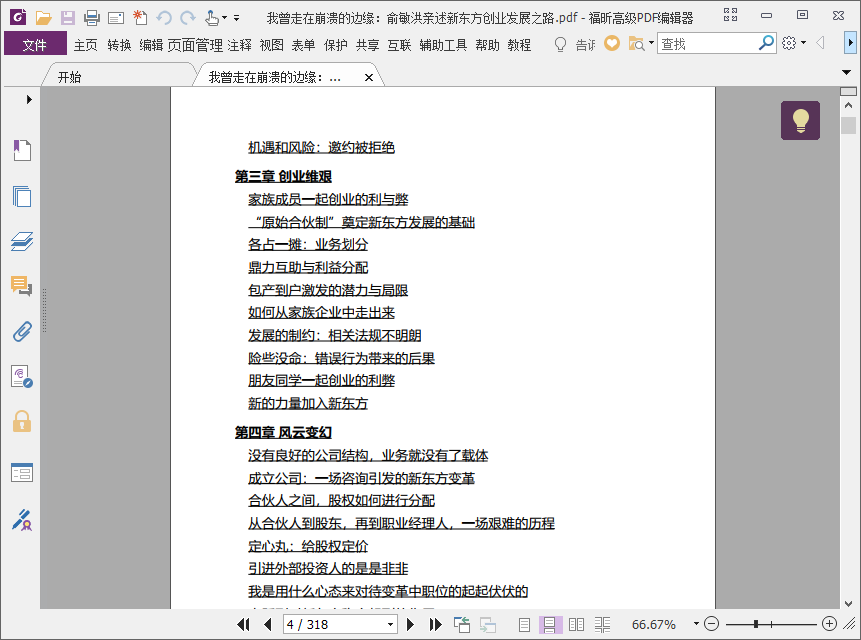Click the search magnifier icon
This screenshot has width=861, height=640.
click(x=766, y=43)
